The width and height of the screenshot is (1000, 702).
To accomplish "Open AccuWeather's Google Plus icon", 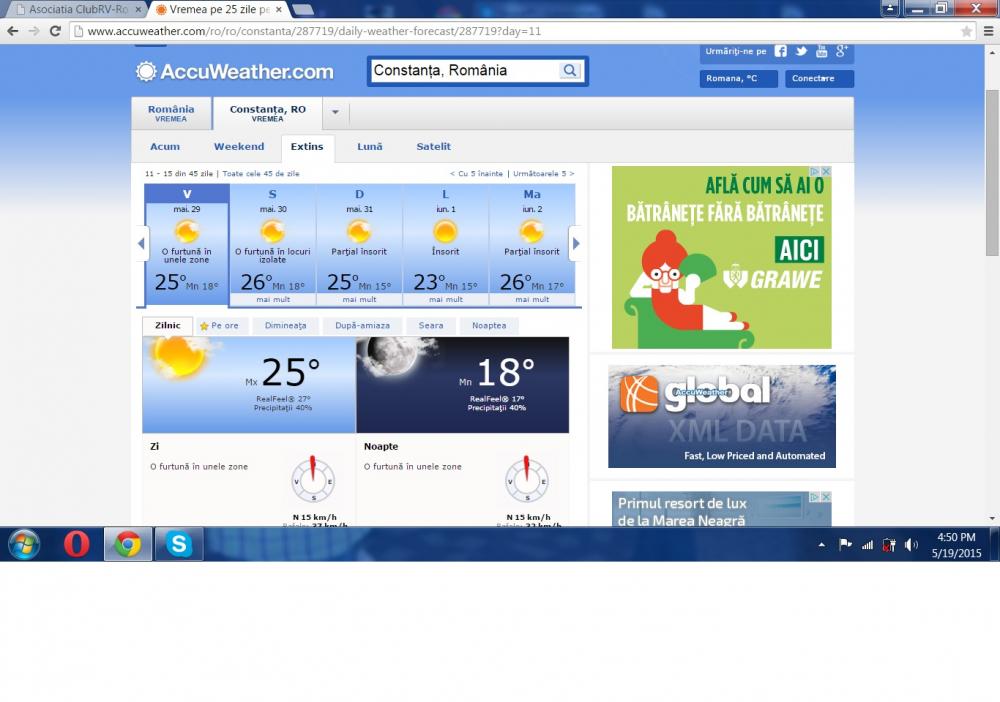I will tap(842, 51).
